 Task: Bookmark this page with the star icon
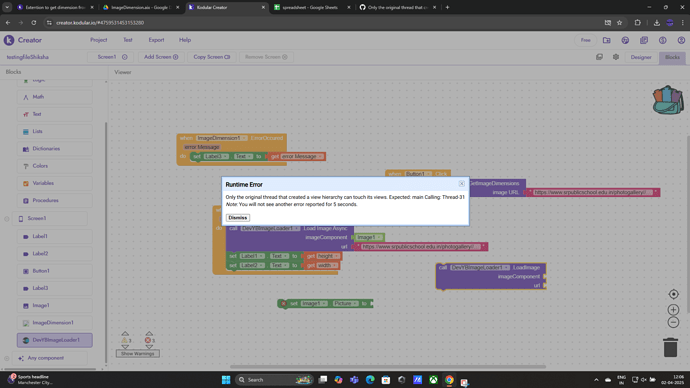pos(620,22)
